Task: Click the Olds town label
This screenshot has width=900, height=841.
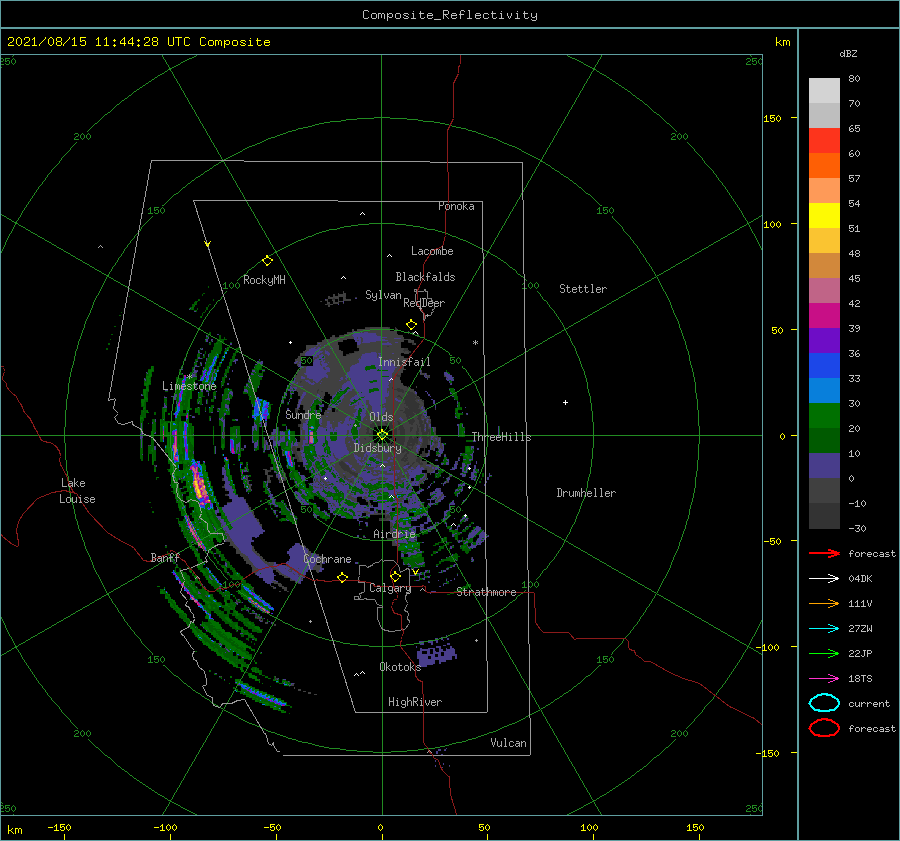Action: [381, 417]
